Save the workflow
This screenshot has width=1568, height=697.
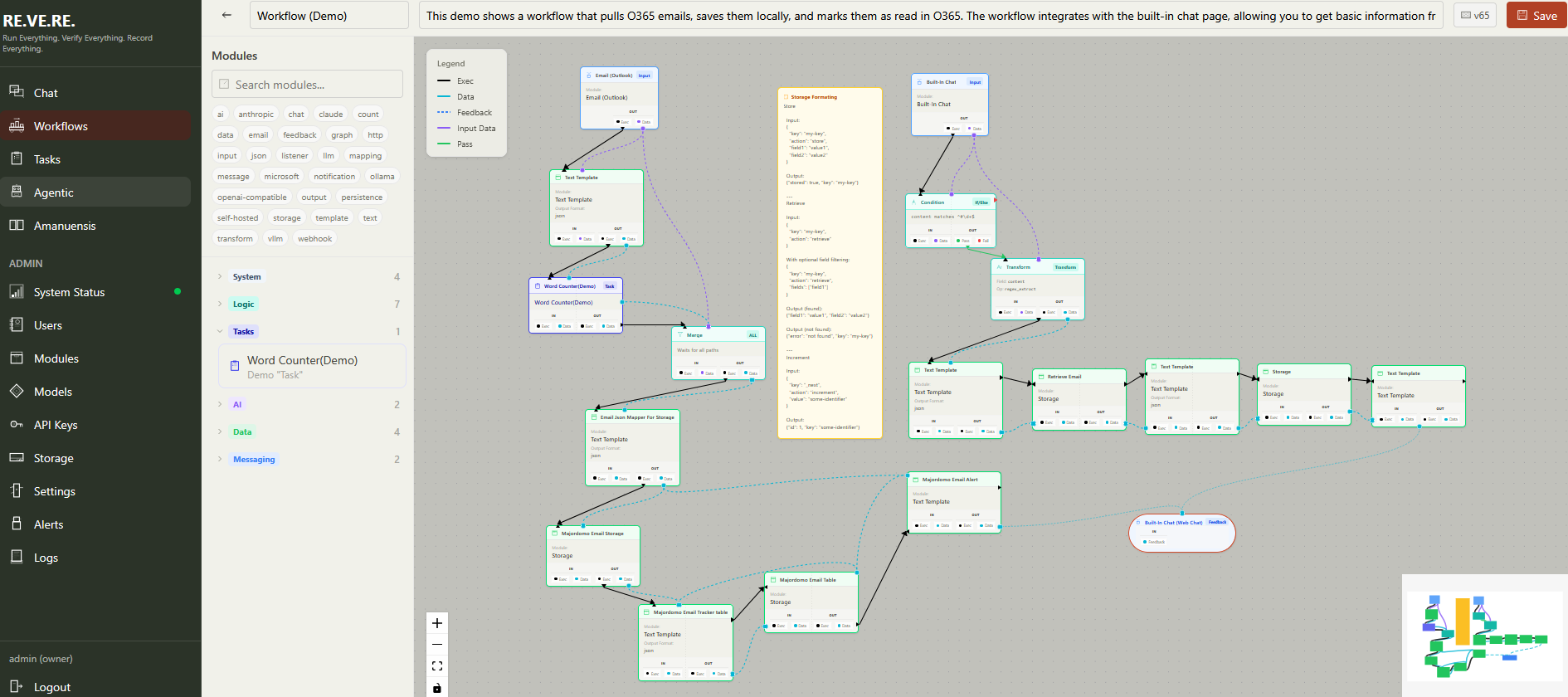click(x=1536, y=15)
